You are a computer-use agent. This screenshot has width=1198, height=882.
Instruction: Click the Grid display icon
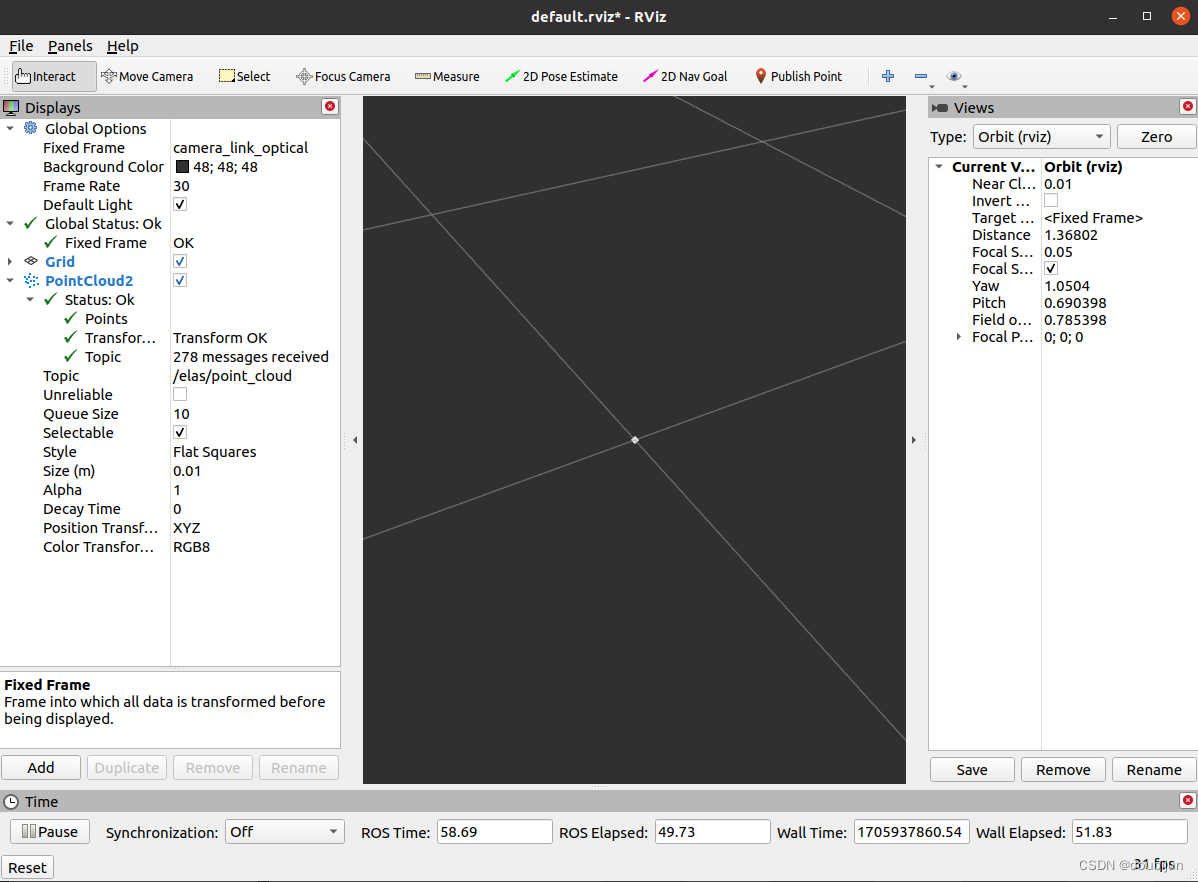coord(31,261)
